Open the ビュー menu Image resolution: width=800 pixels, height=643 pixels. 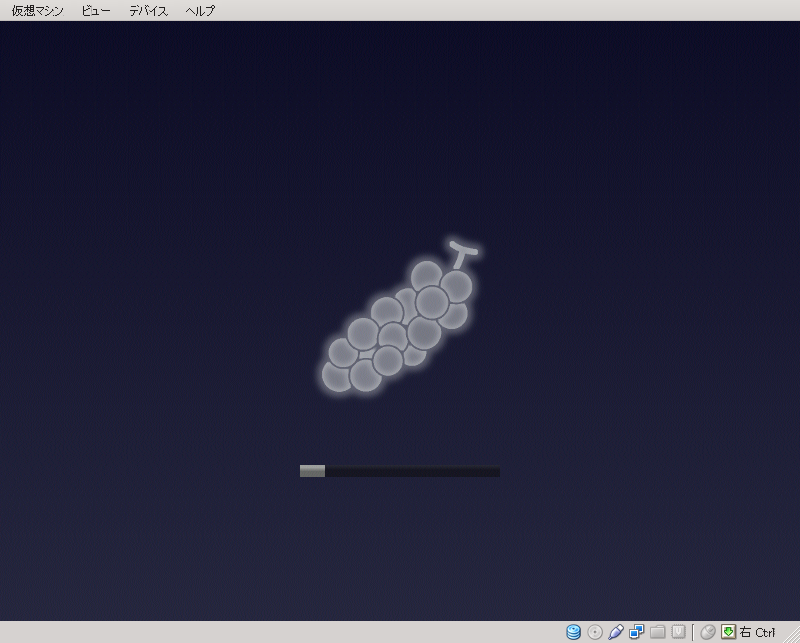(x=96, y=11)
